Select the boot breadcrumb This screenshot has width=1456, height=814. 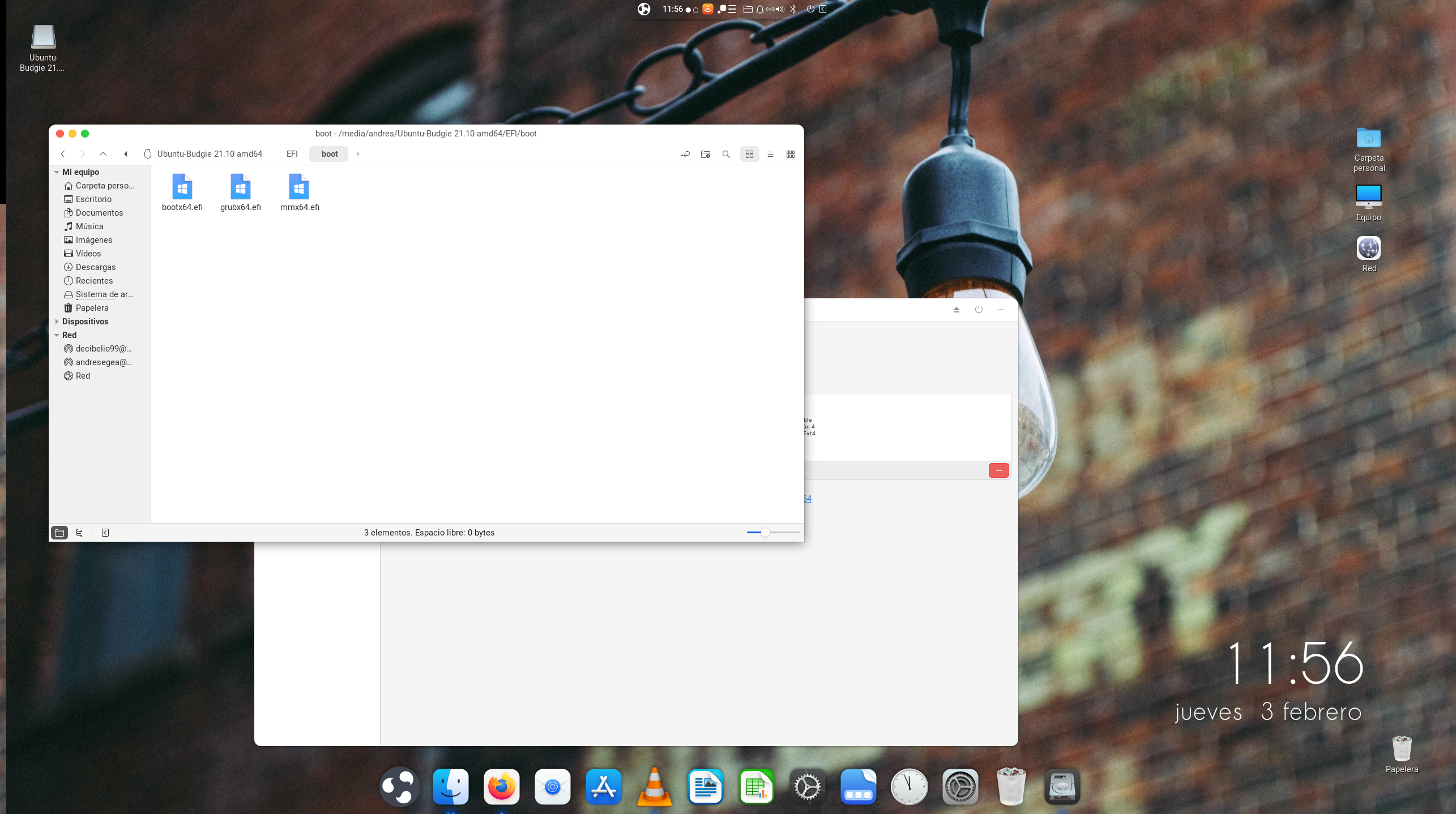(329, 154)
